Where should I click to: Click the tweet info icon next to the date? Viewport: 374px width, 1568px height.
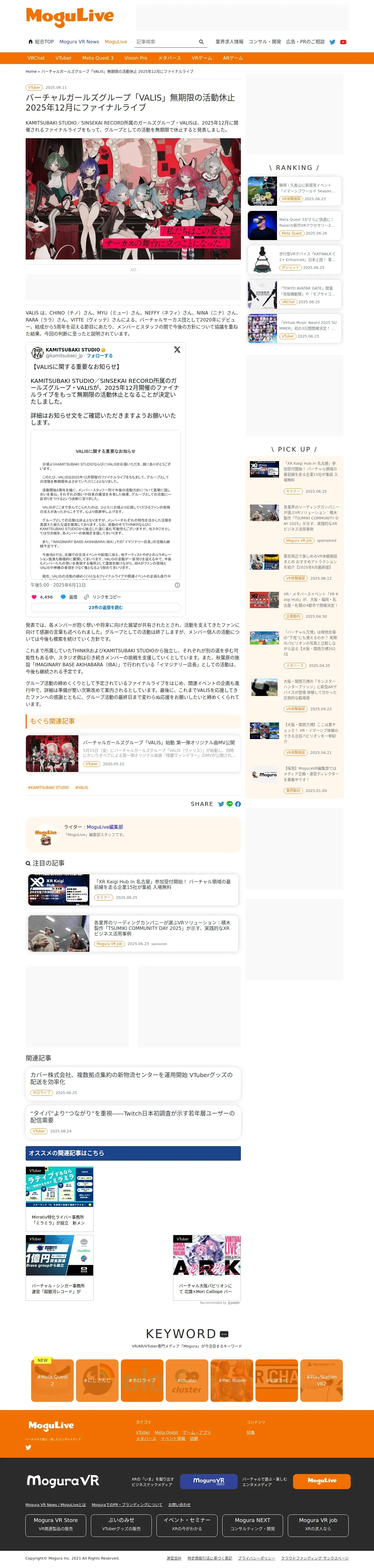177,585
